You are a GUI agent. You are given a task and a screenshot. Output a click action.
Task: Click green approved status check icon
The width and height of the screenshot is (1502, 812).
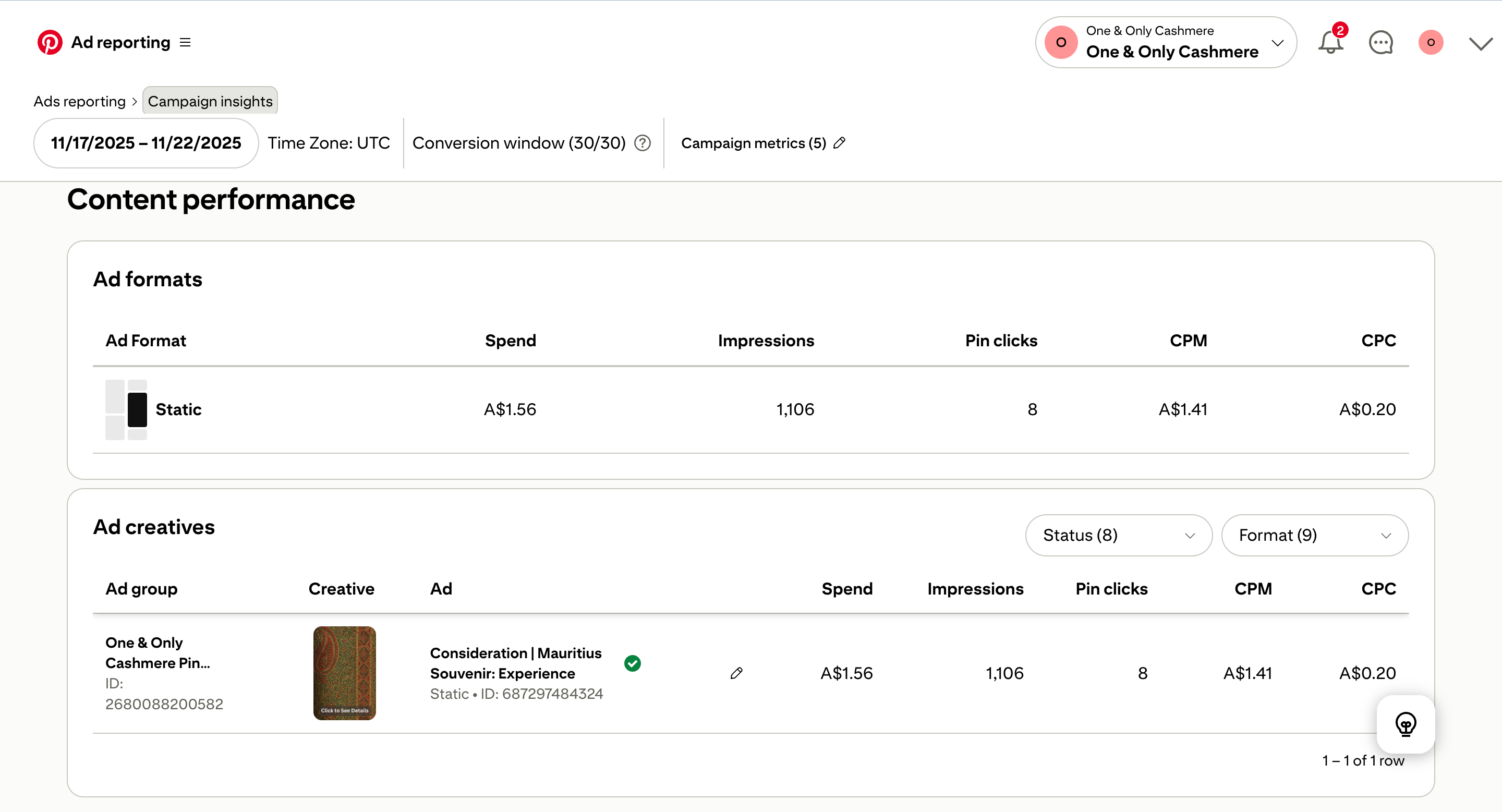coord(632,663)
